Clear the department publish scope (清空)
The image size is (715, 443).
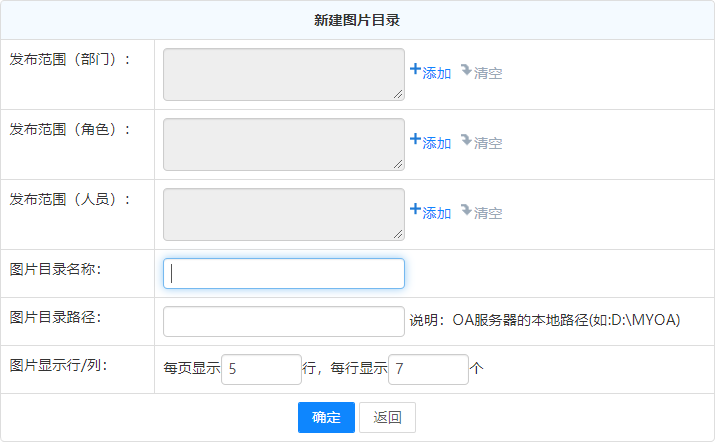pos(481,73)
